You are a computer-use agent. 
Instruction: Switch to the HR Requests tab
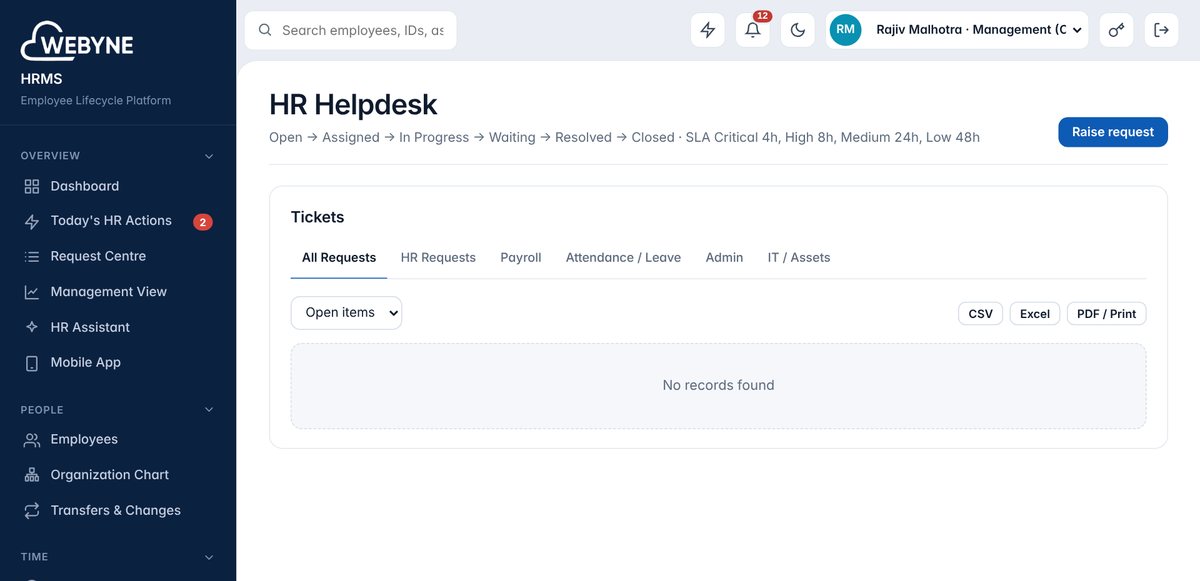point(438,257)
